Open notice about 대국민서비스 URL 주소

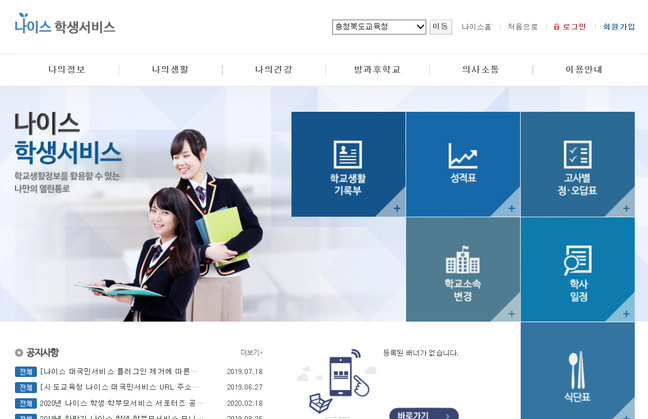[119, 387]
